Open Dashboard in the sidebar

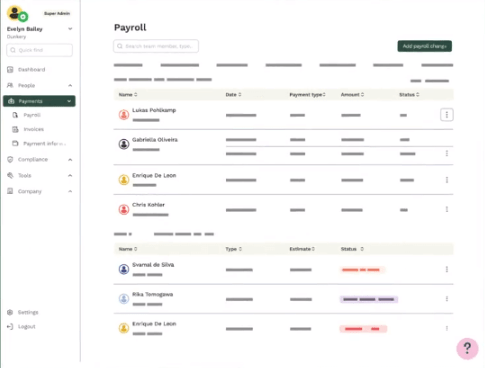31,69
